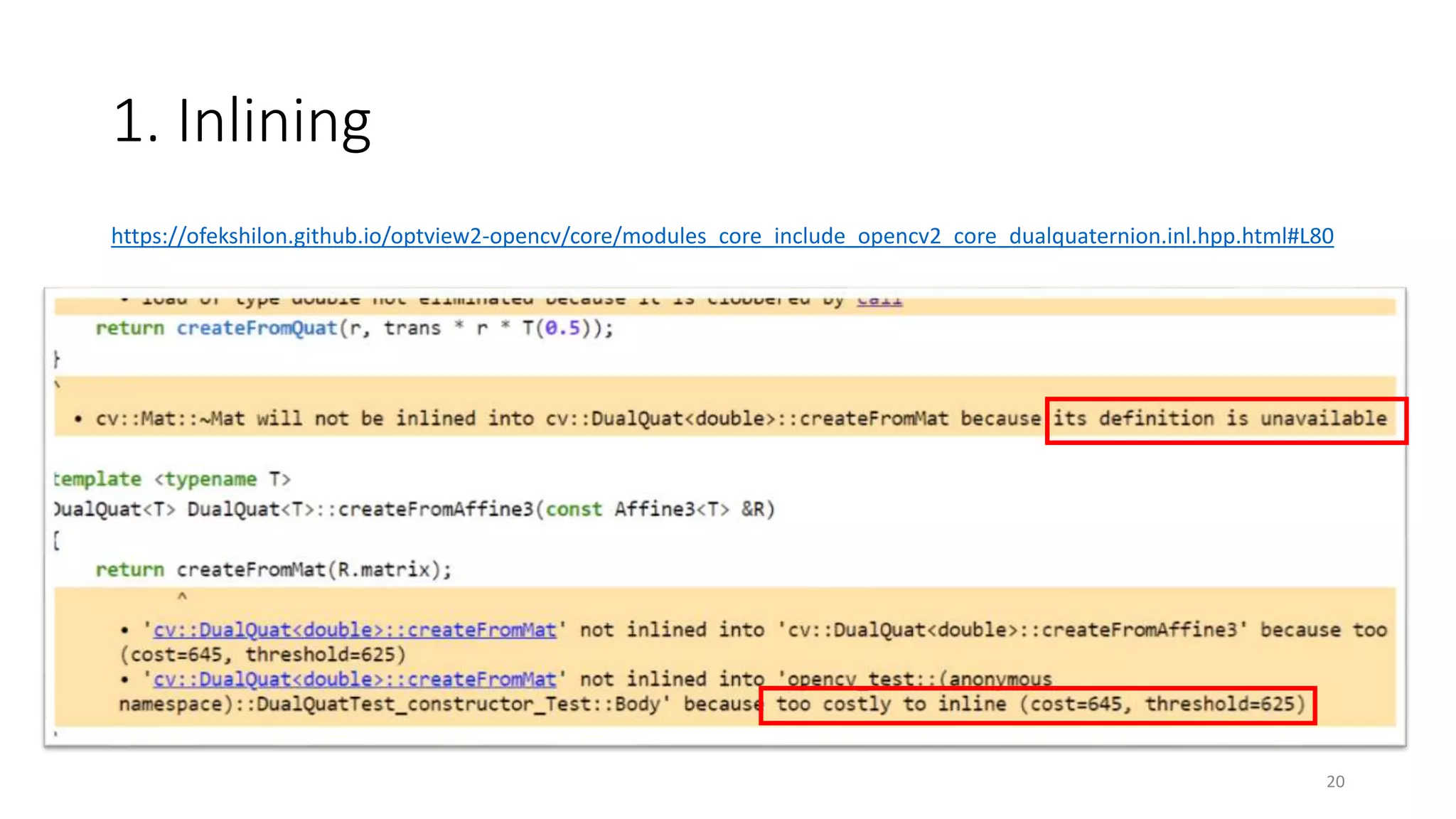The width and height of the screenshot is (1456, 819).
Task: Click the second cv::DualQuat<double>::createFromMat link near opencv_test
Action: click(x=355, y=680)
